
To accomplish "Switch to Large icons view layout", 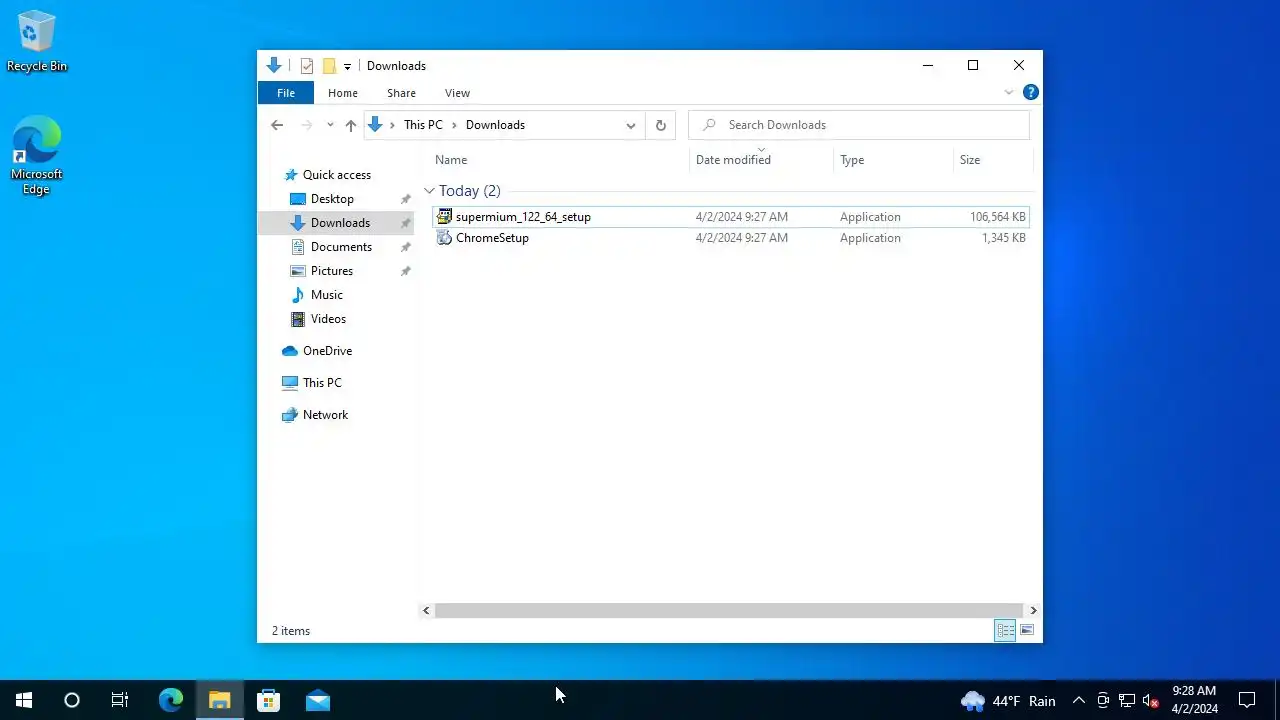I will pyautogui.click(x=1027, y=630).
